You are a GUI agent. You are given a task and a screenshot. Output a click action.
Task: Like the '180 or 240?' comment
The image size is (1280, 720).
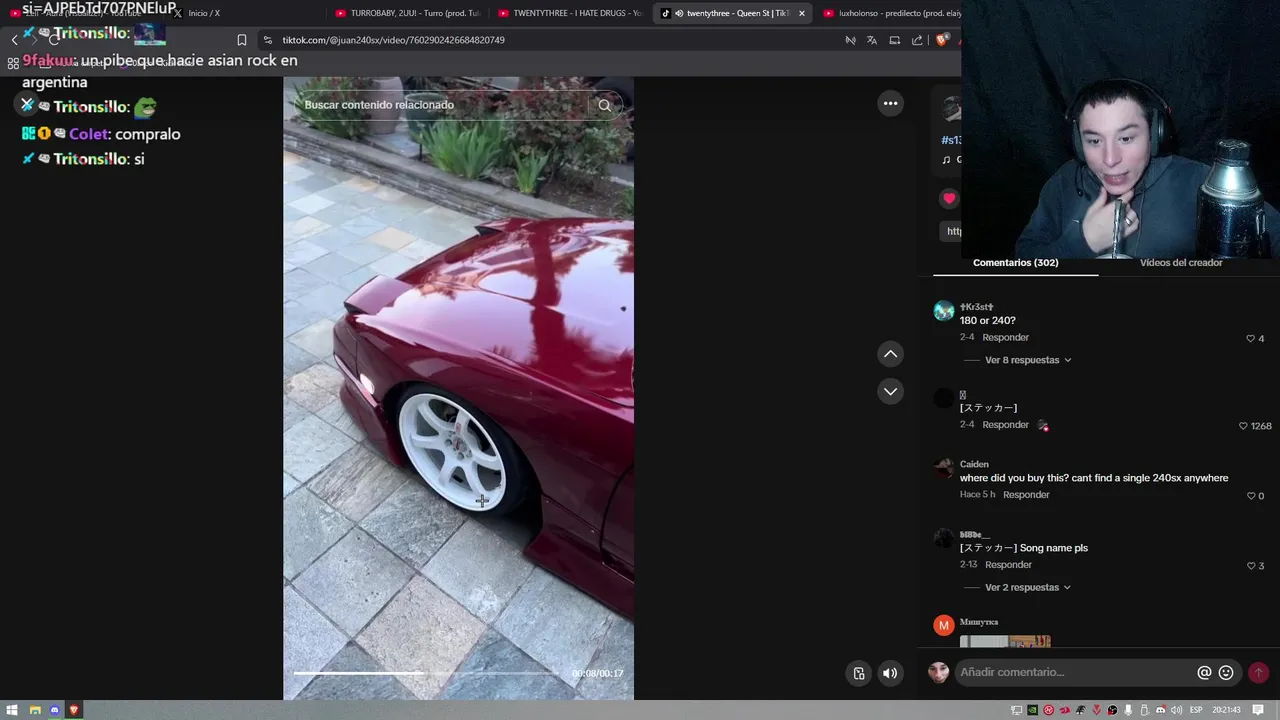pos(1250,339)
